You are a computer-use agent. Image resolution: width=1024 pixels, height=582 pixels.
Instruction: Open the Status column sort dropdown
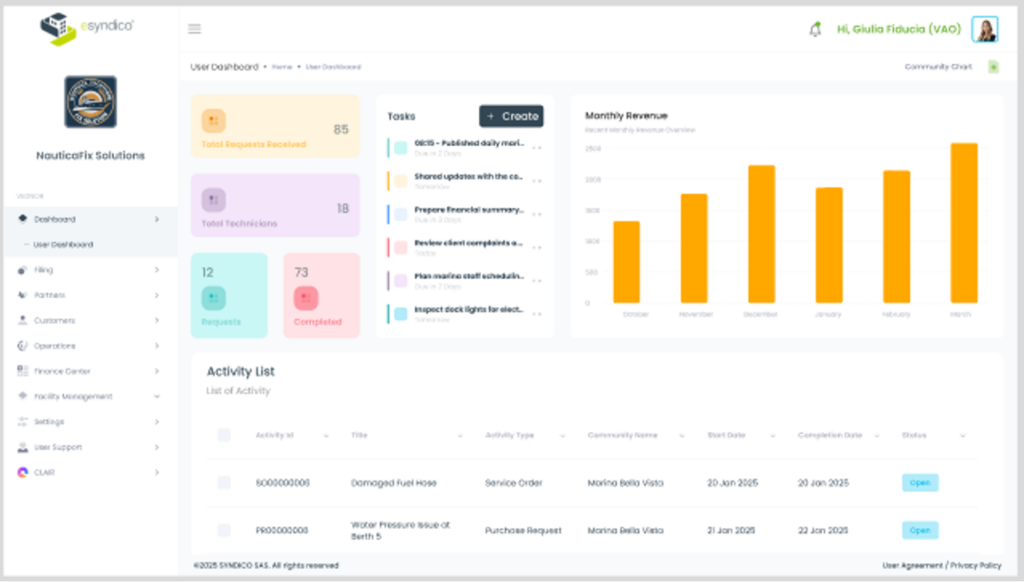pos(963,436)
